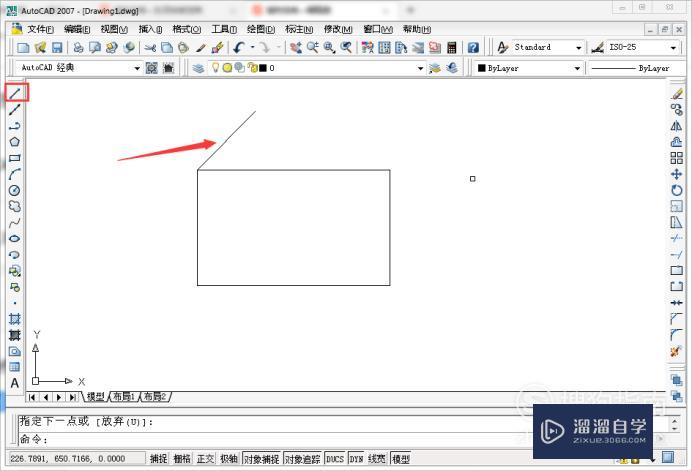The width and height of the screenshot is (692, 471).
Task: Select the Mirror tool
Action: click(676, 126)
